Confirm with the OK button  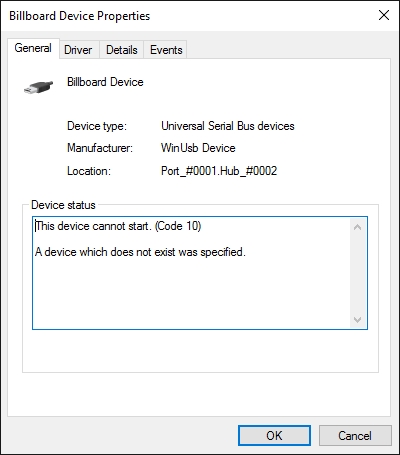[274, 435]
